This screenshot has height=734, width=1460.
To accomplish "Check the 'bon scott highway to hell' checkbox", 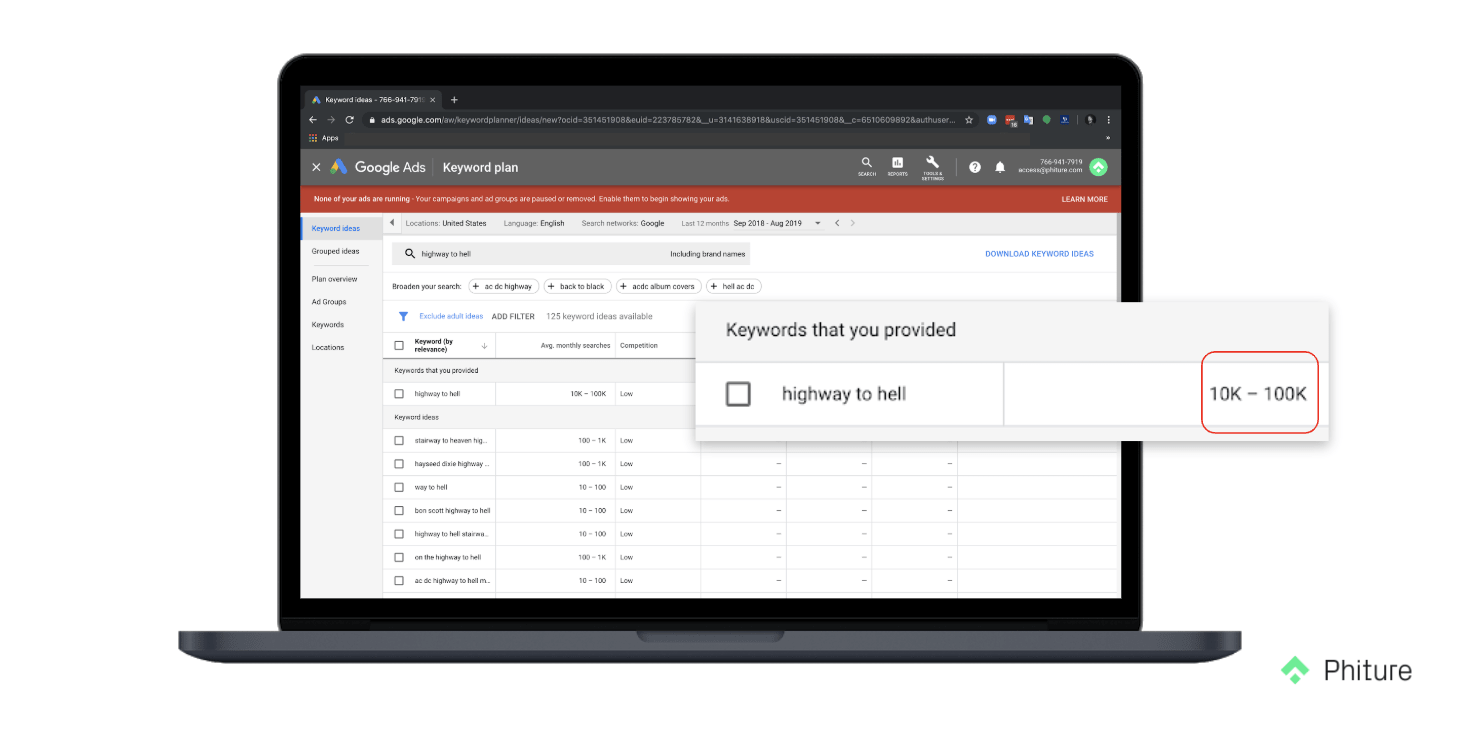I will click(399, 510).
